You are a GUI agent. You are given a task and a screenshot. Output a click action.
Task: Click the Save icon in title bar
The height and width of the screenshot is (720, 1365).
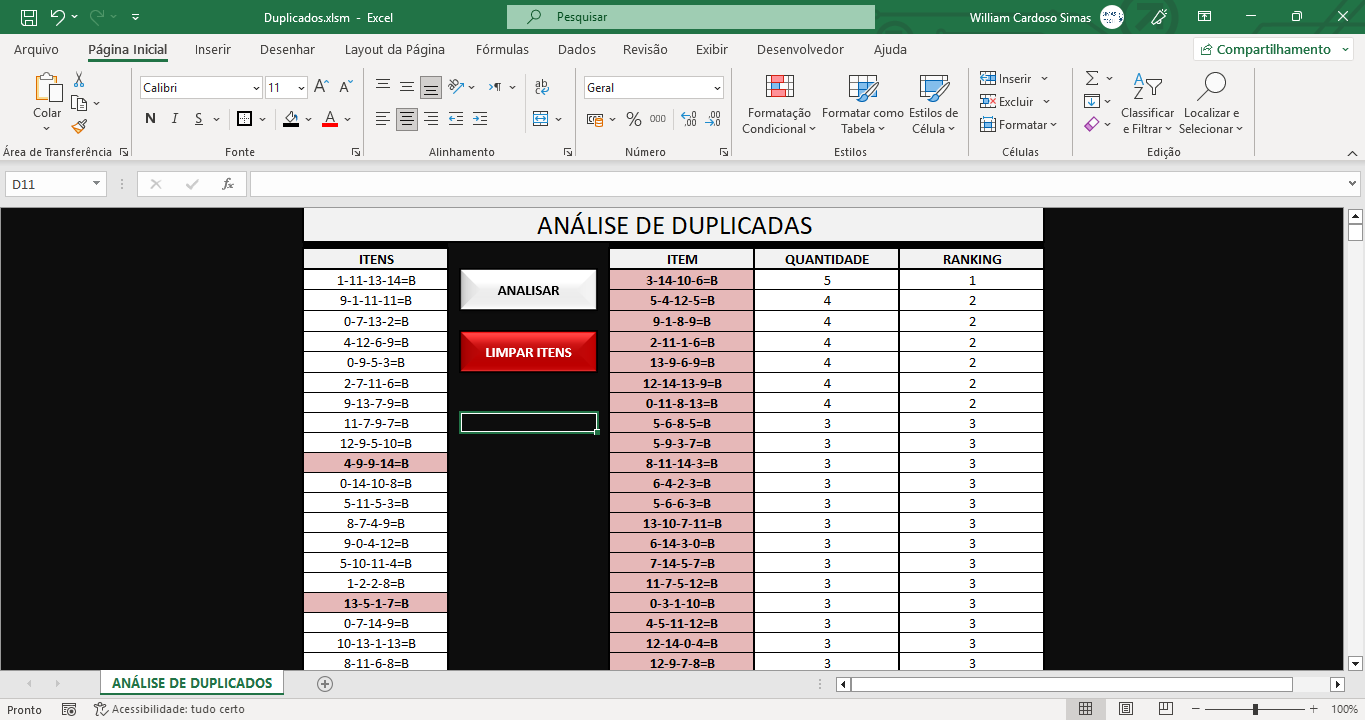click(29, 17)
